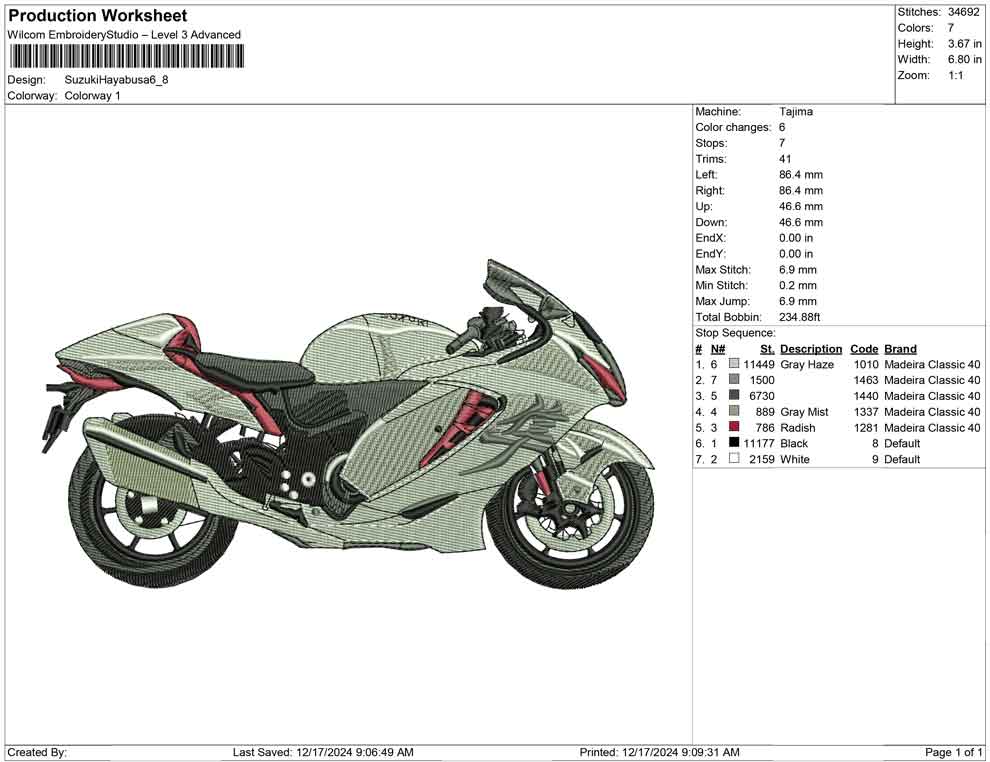Select the Description column header
The height and width of the screenshot is (762, 990).
[810, 348]
